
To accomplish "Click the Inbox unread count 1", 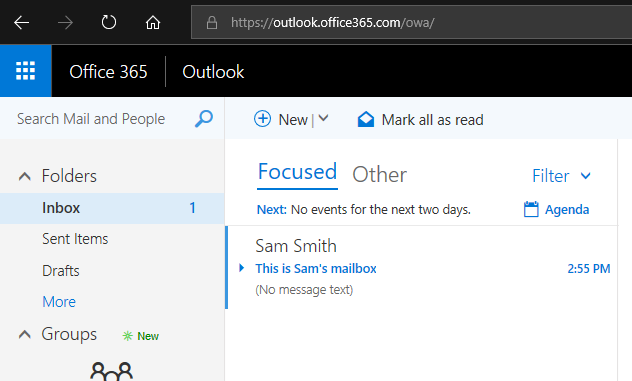I will pos(193,208).
